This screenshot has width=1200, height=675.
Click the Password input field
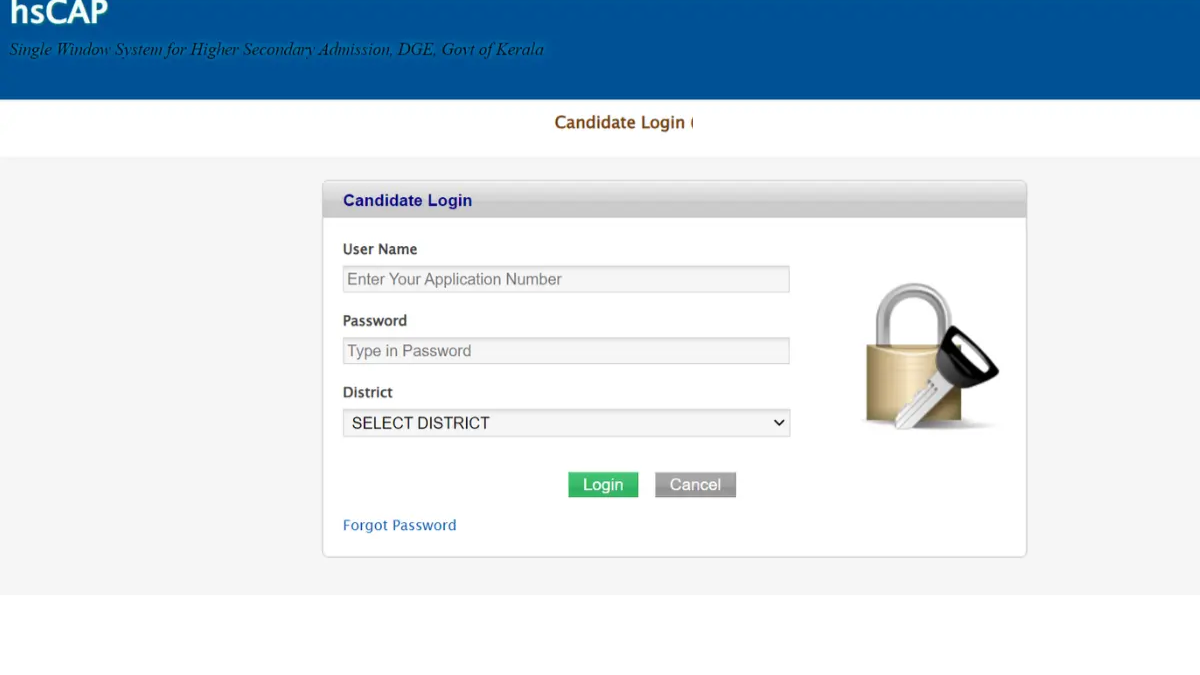pos(566,351)
